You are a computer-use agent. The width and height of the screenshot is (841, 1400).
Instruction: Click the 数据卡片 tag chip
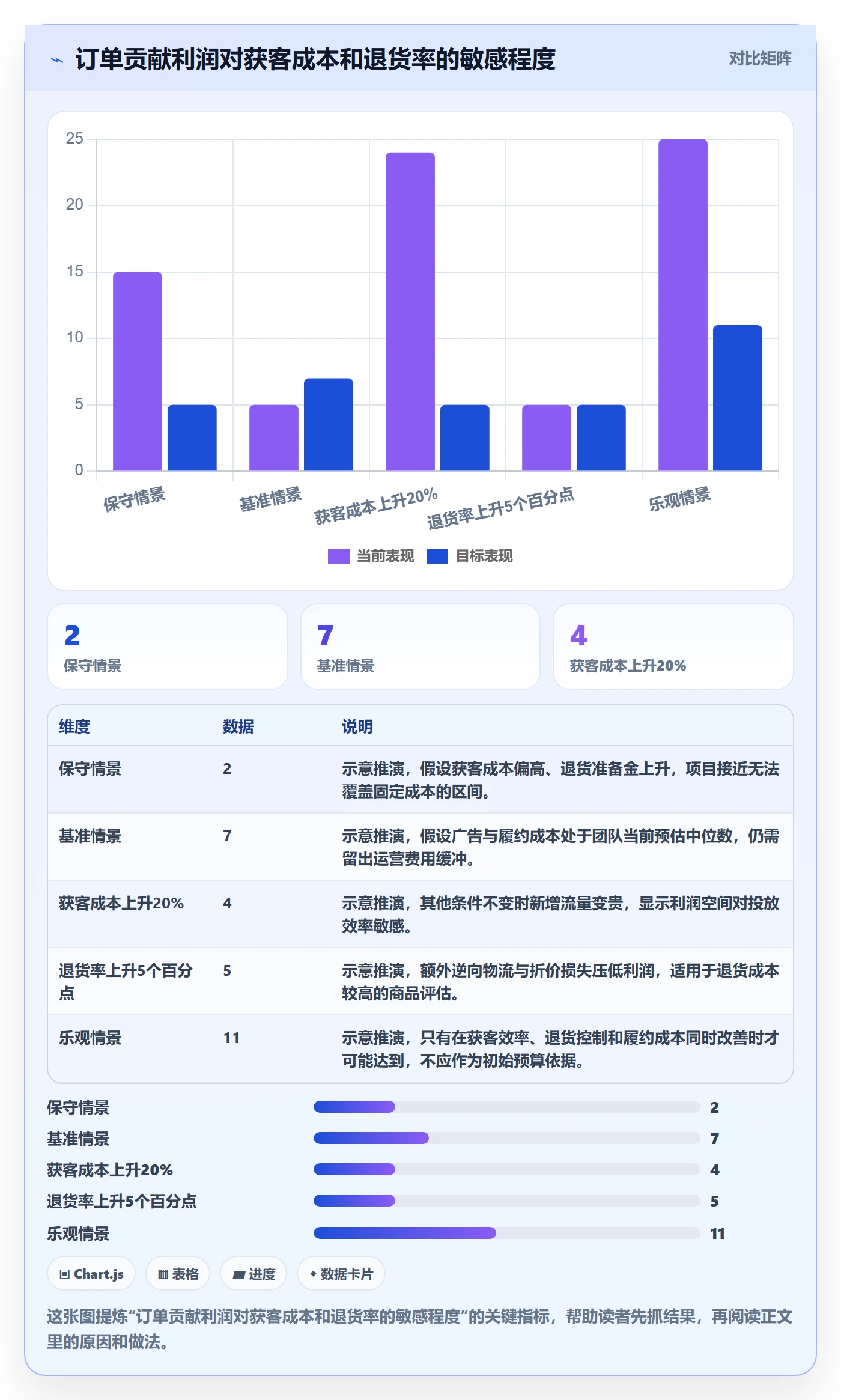click(x=341, y=1274)
